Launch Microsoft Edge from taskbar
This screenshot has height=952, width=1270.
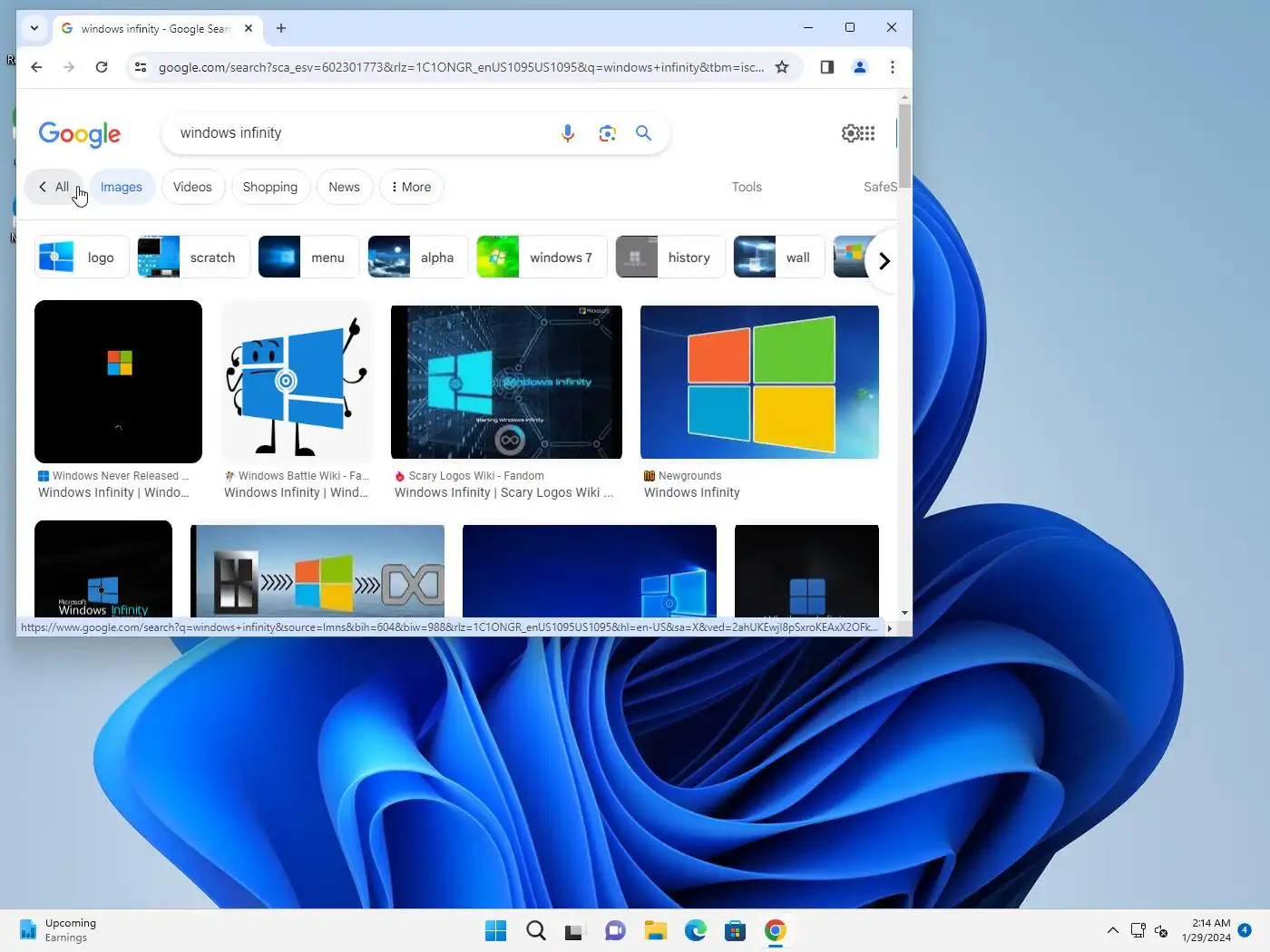tap(695, 930)
